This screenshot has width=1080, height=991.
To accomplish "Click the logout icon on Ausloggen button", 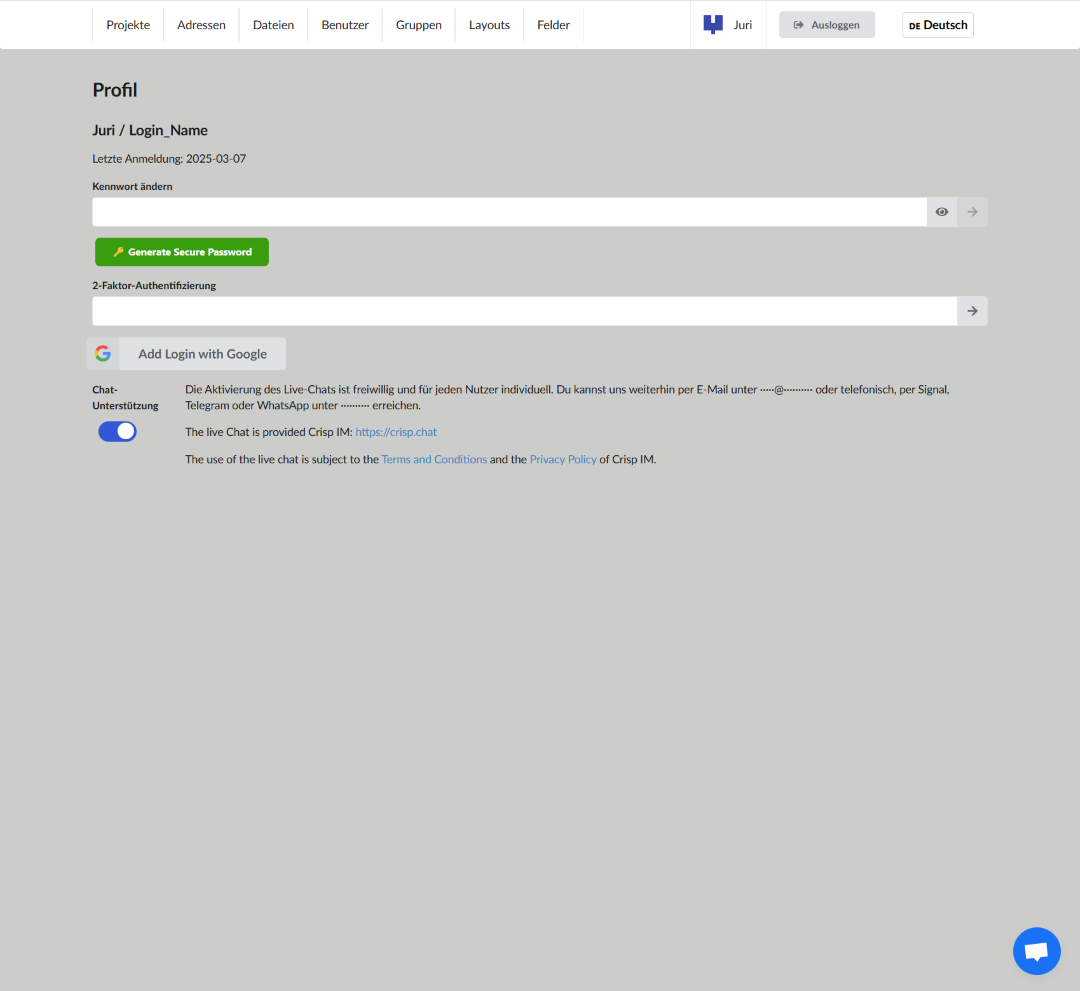I will (797, 24).
